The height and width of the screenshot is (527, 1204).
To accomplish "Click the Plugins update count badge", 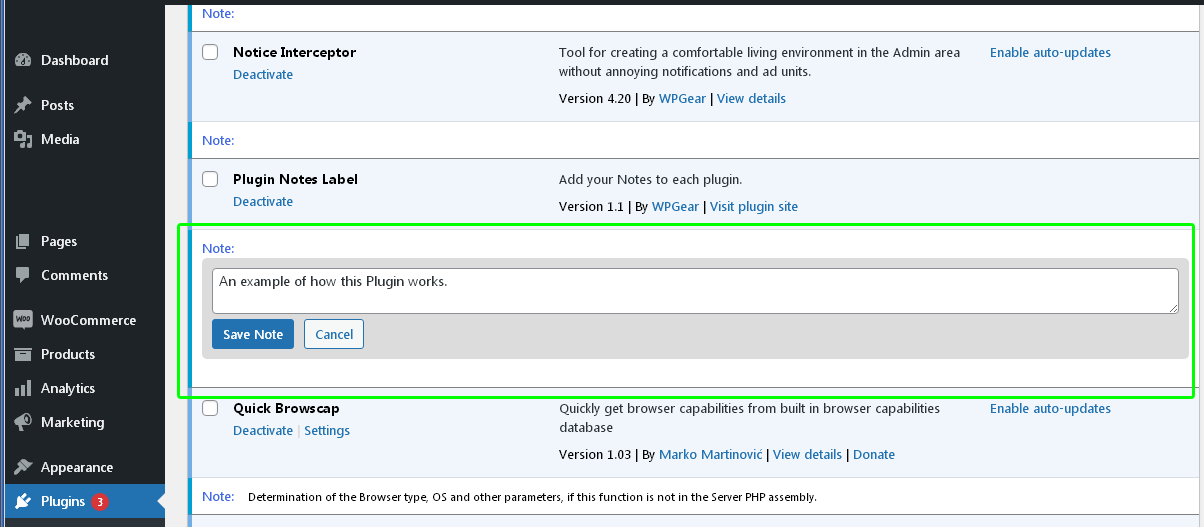I will point(100,502).
